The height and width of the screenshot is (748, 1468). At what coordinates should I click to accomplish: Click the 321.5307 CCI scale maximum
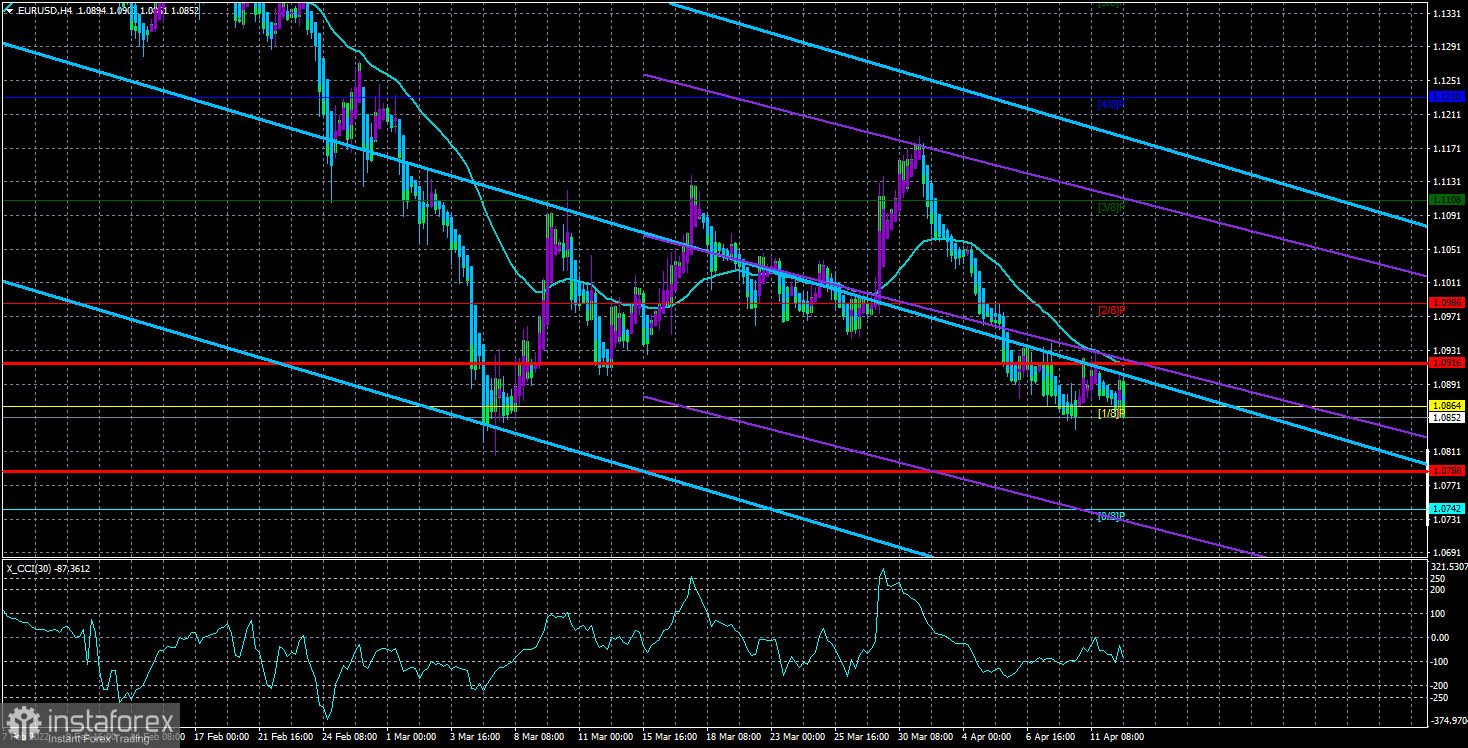pos(1447,566)
